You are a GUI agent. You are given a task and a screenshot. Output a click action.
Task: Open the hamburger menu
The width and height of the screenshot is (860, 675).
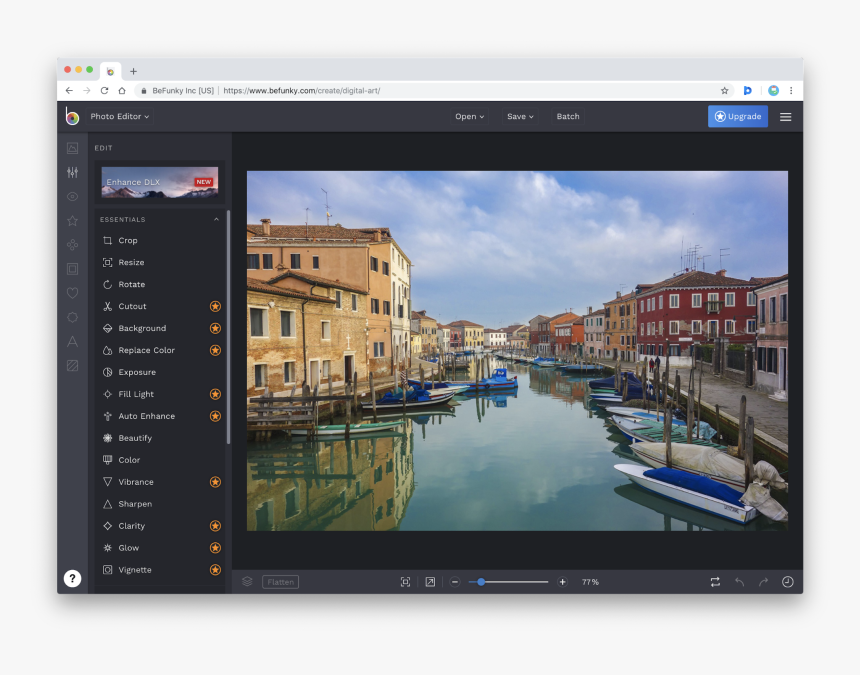(785, 117)
